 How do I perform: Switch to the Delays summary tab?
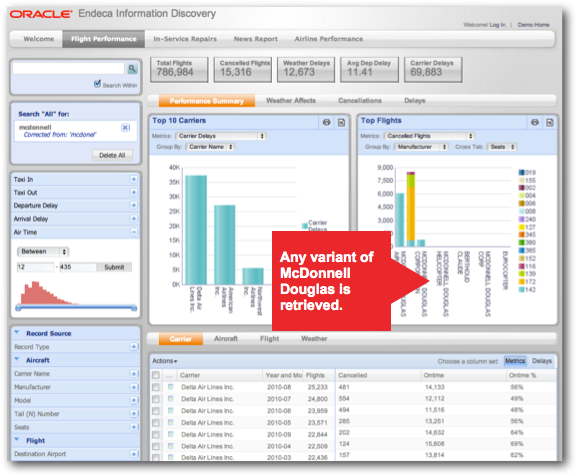coord(415,100)
